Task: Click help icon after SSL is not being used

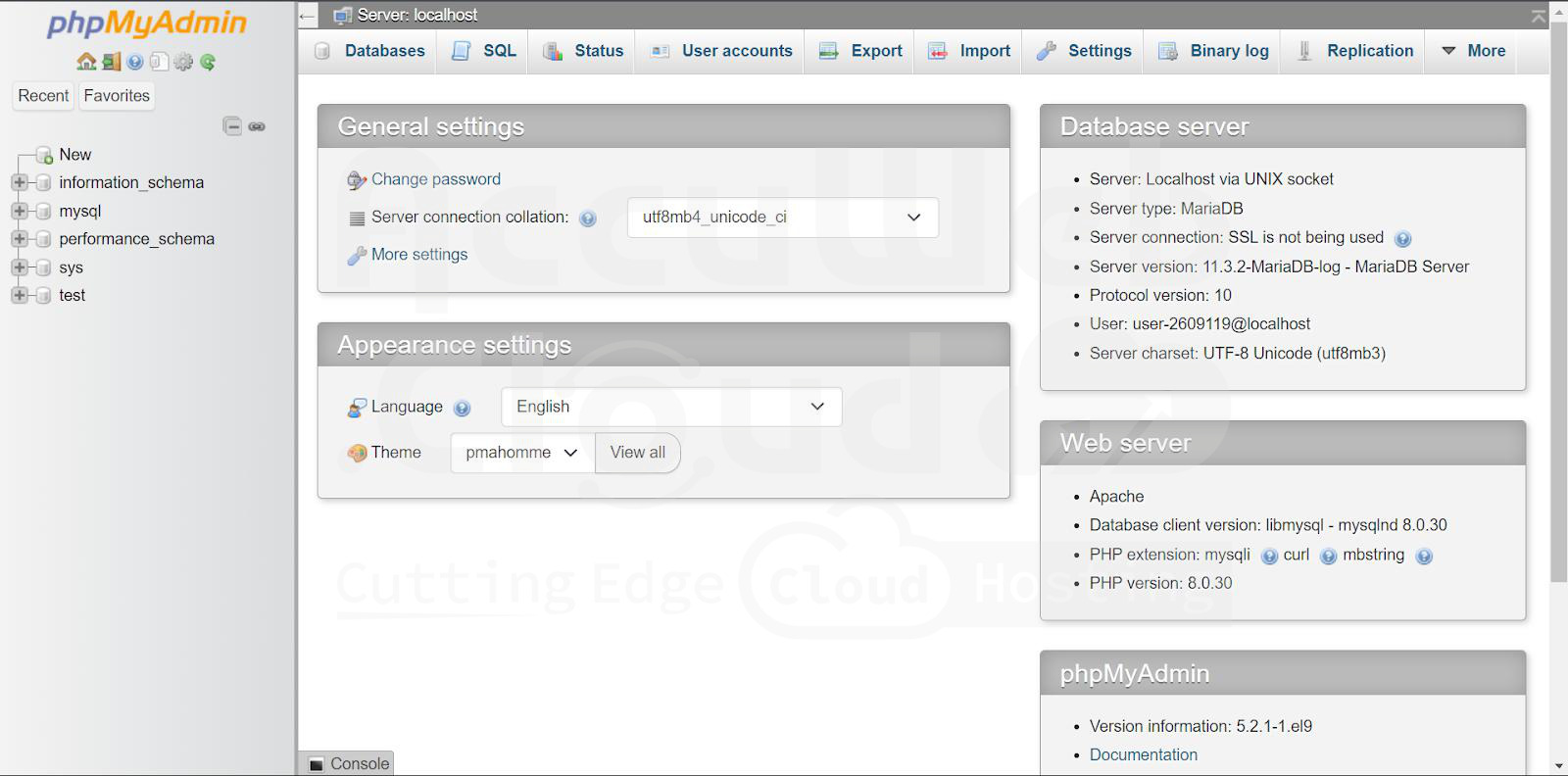Action: (x=1402, y=238)
